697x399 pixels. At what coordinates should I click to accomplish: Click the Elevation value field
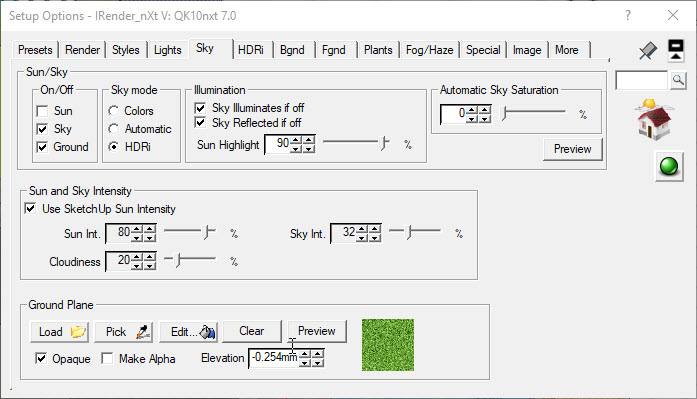[274, 357]
